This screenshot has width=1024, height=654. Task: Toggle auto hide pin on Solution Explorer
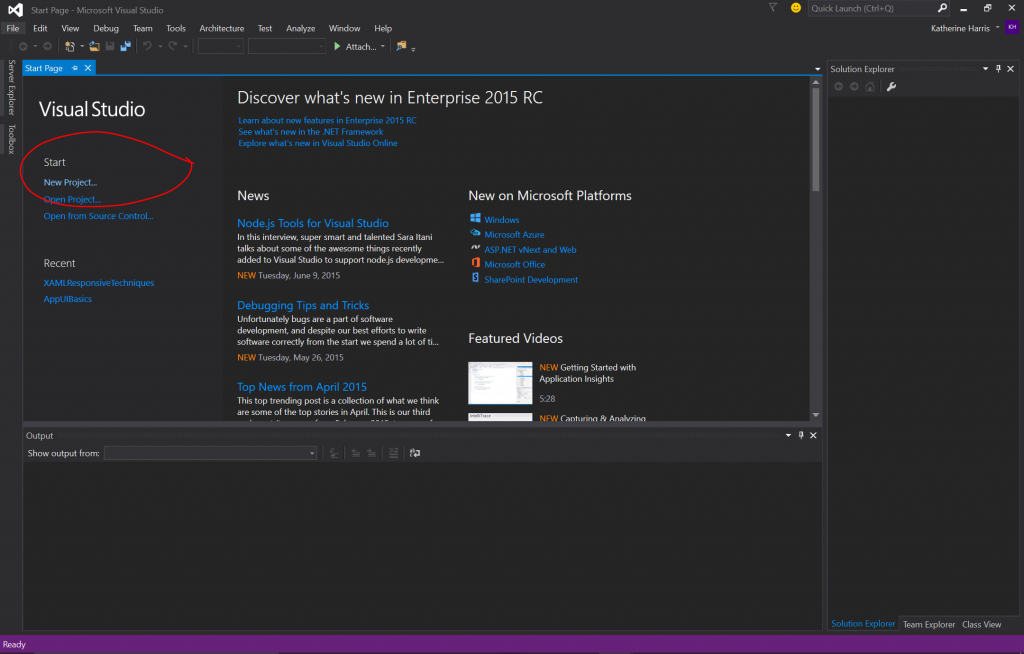coord(998,69)
